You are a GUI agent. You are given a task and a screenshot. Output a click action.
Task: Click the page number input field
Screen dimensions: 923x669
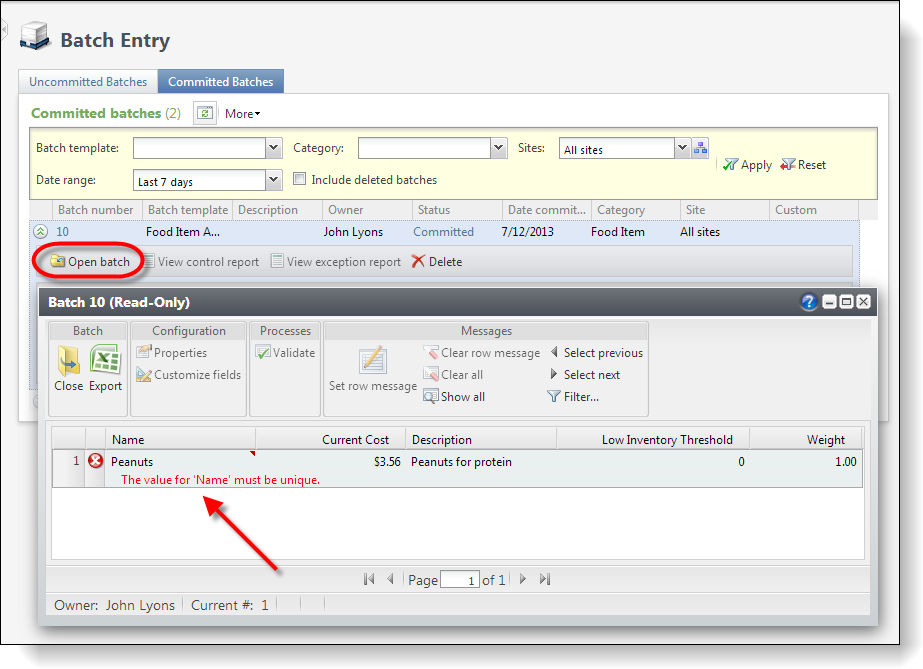pos(459,580)
